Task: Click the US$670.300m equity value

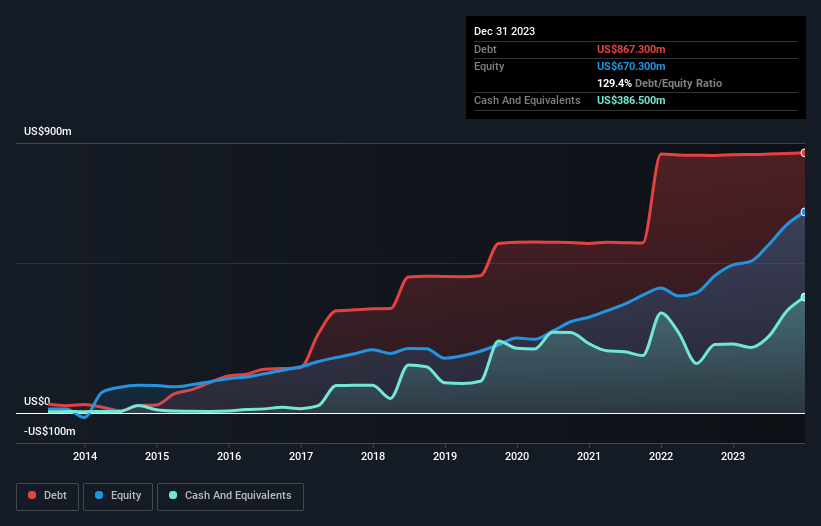Action: [631, 66]
